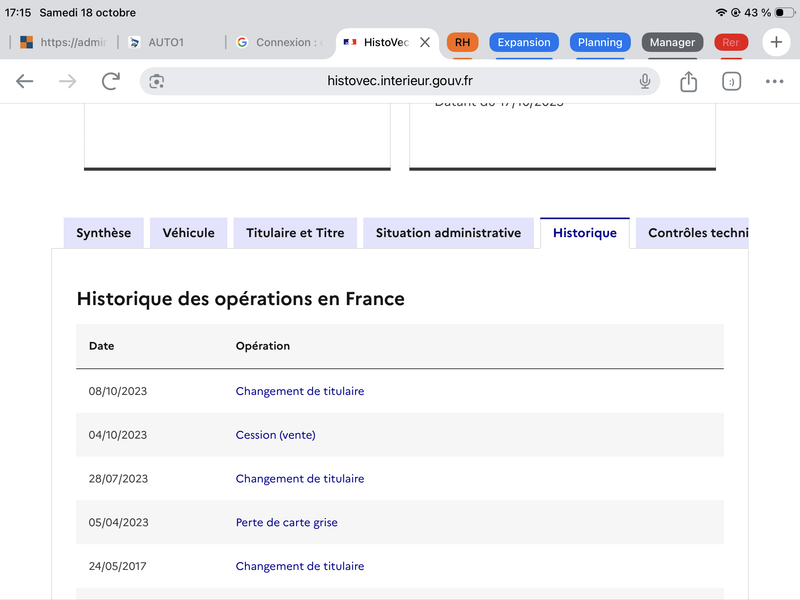The image size is (800, 600).
Task: Close the HistoVec tab
Action: pos(425,43)
